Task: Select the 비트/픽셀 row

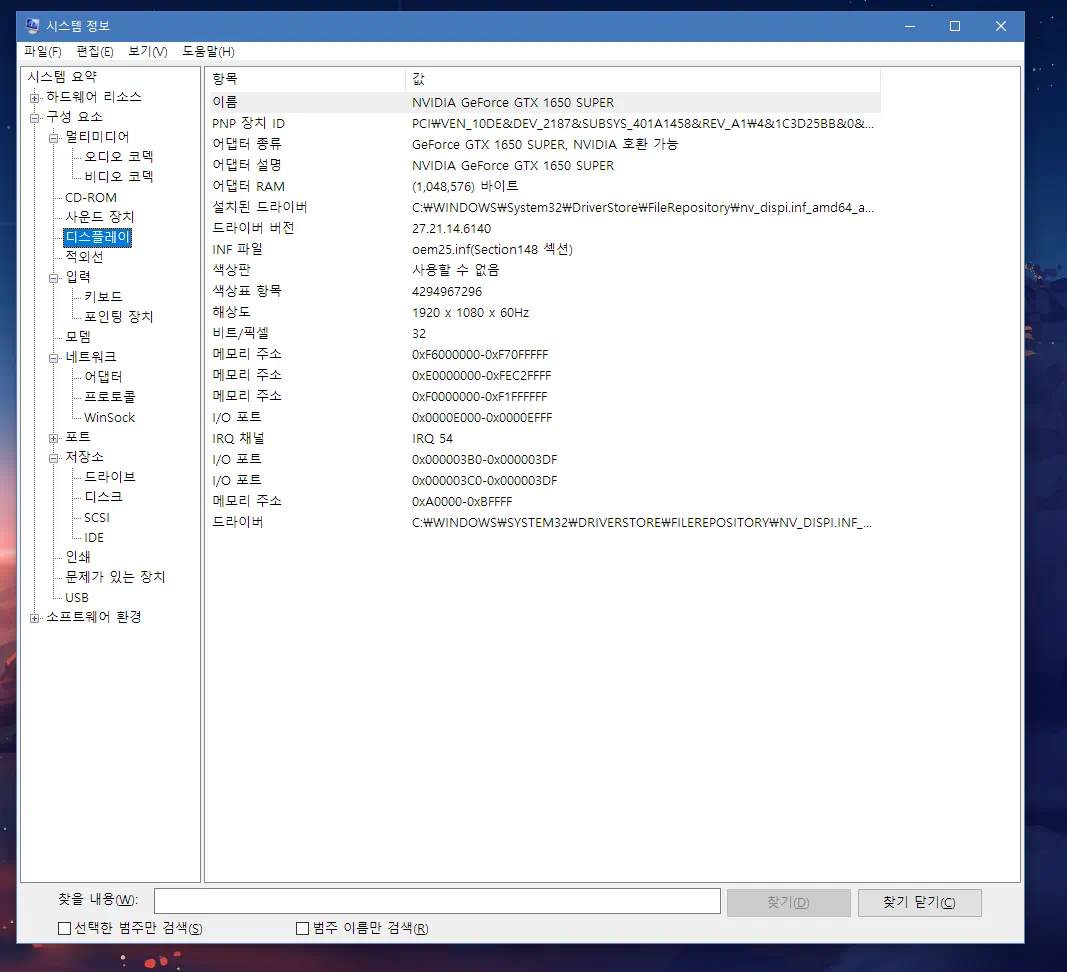Action: point(542,334)
